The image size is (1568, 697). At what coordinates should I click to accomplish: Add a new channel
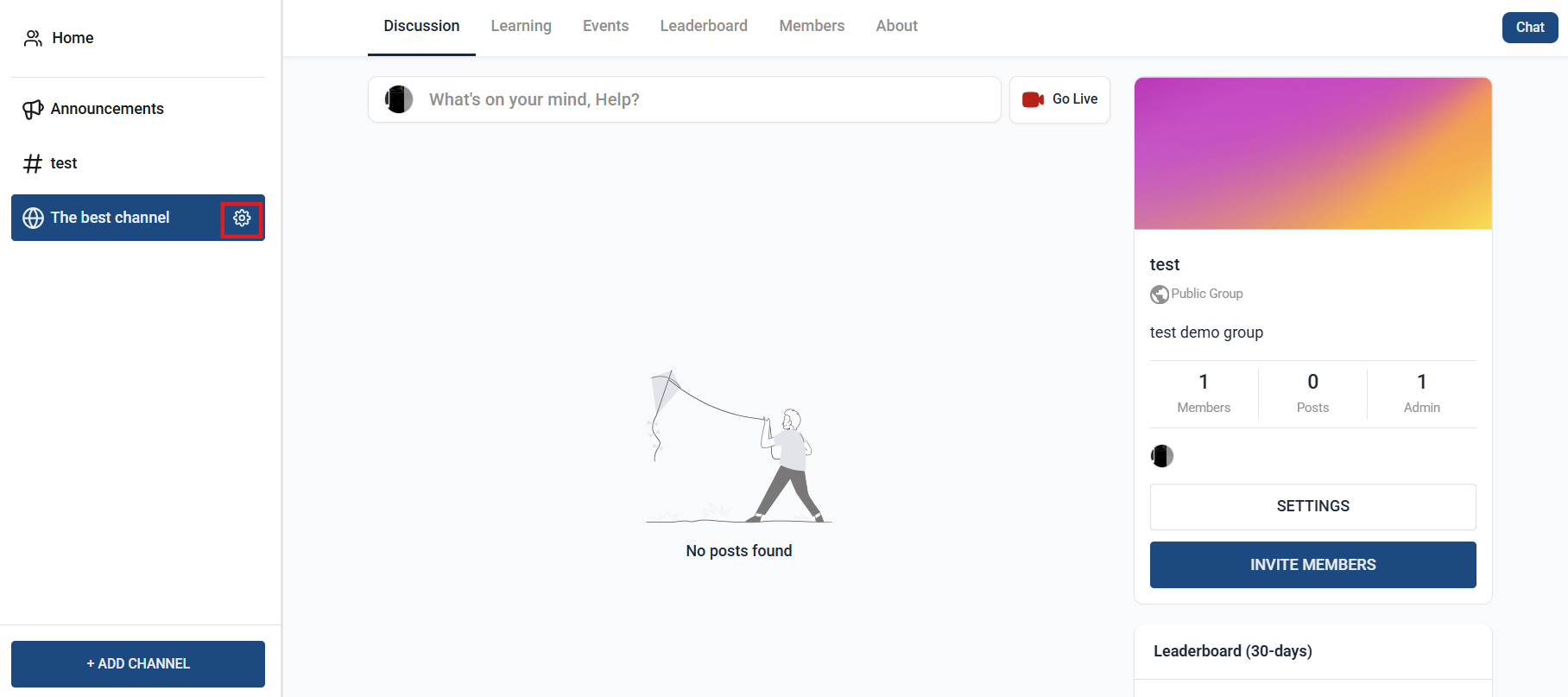click(138, 664)
